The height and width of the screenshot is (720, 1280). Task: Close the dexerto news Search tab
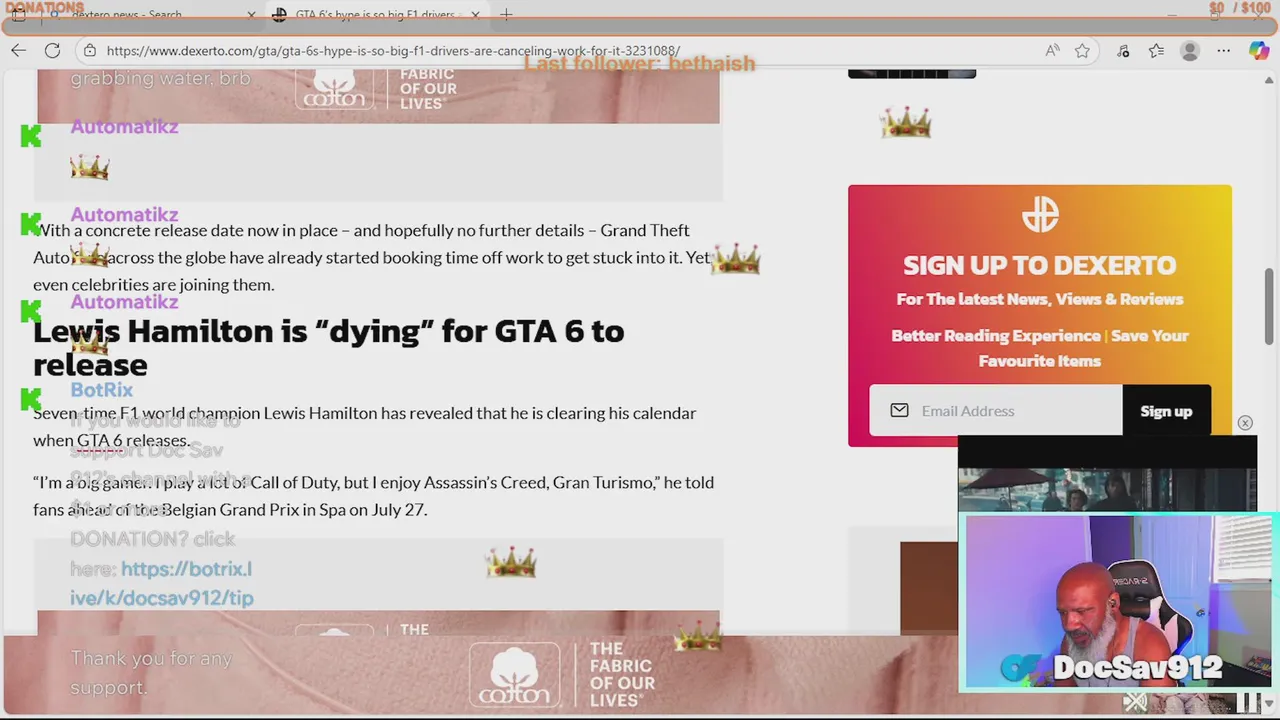251,15
